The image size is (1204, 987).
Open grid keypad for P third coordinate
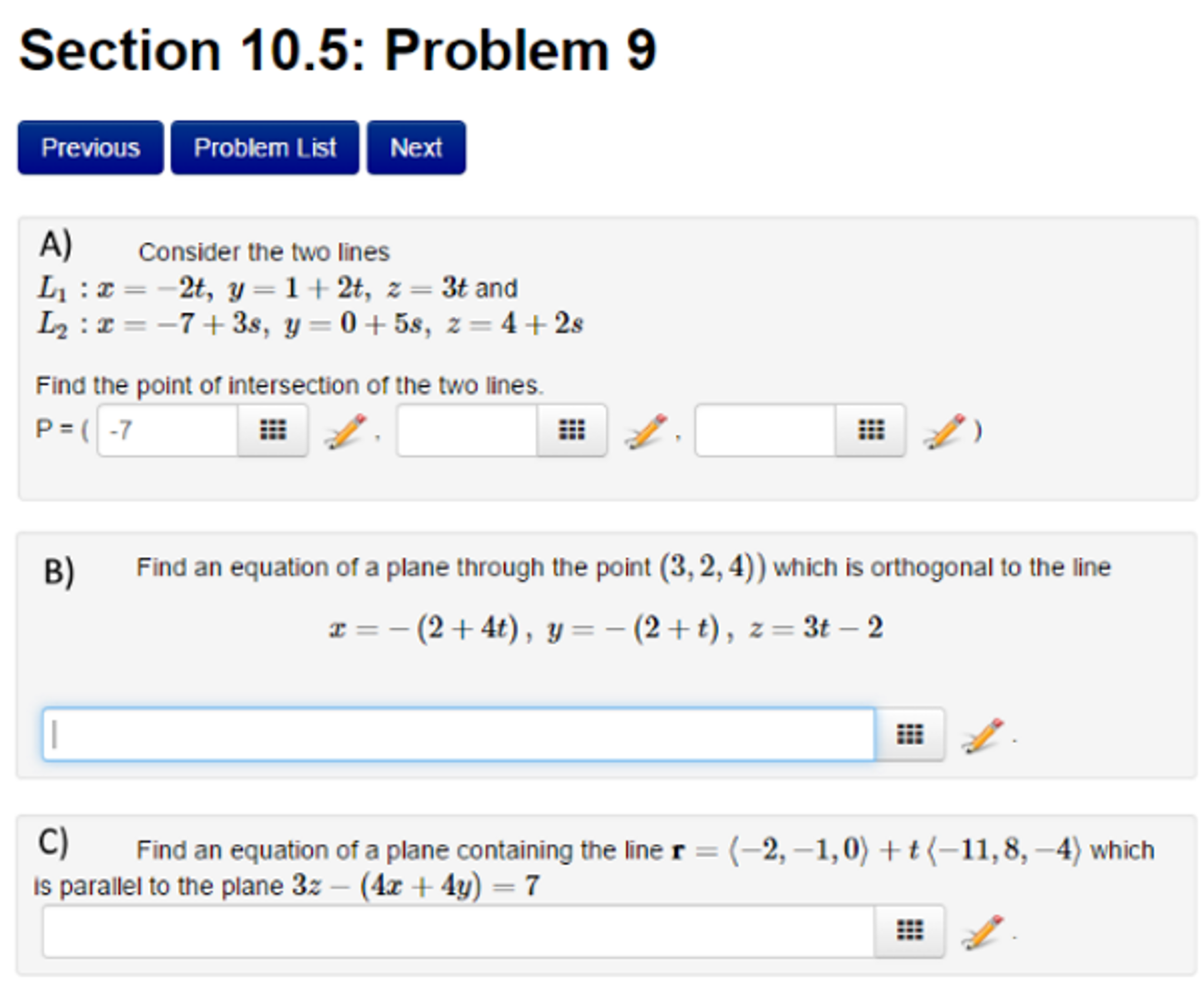click(x=870, y=430)
